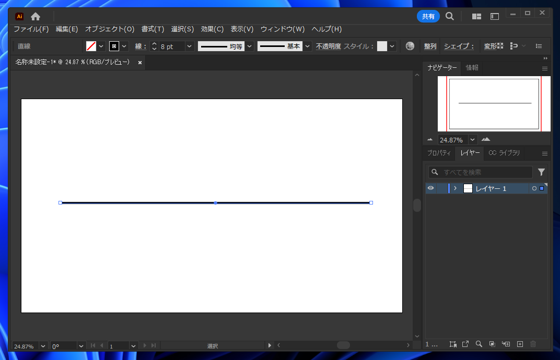Open the stroke color dropdown arrow
Viewport: 560px width, 360px height.
click(x=124, y=46)
